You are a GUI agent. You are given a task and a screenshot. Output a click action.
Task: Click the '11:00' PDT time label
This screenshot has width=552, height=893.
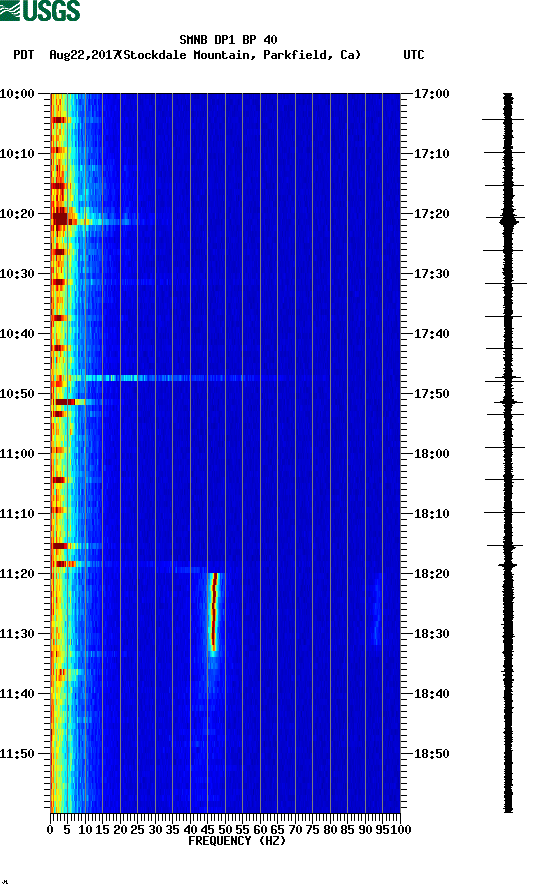tap(17, 454)
